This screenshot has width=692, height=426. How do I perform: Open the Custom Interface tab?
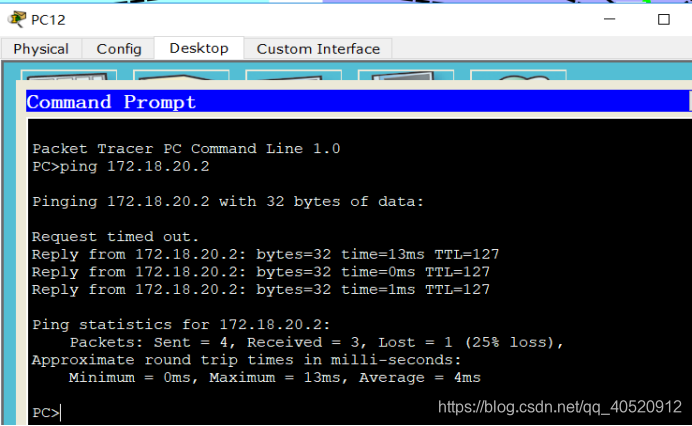[x=318, y=49]
